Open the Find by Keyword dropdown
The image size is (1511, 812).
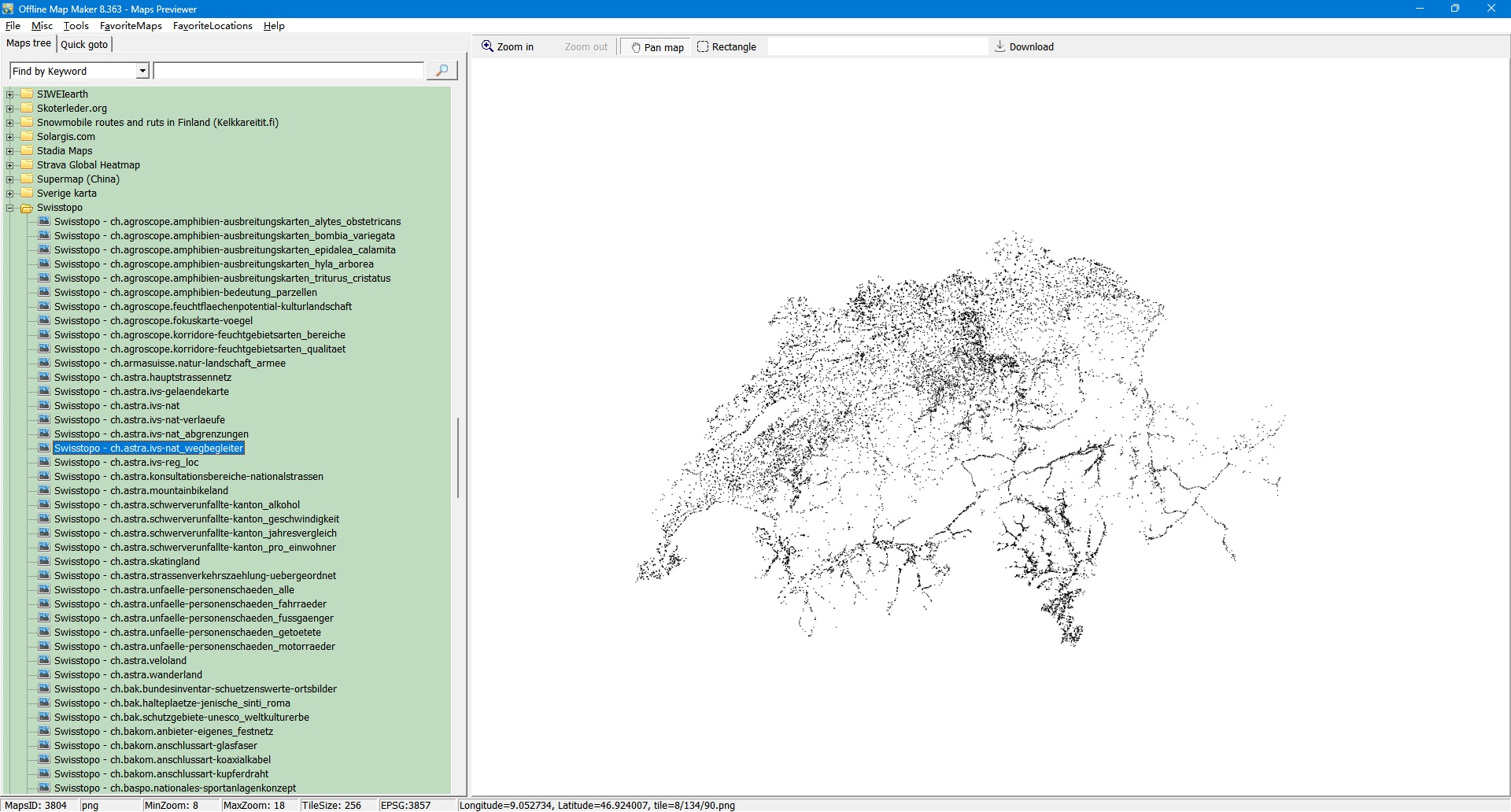coord(142,72)
